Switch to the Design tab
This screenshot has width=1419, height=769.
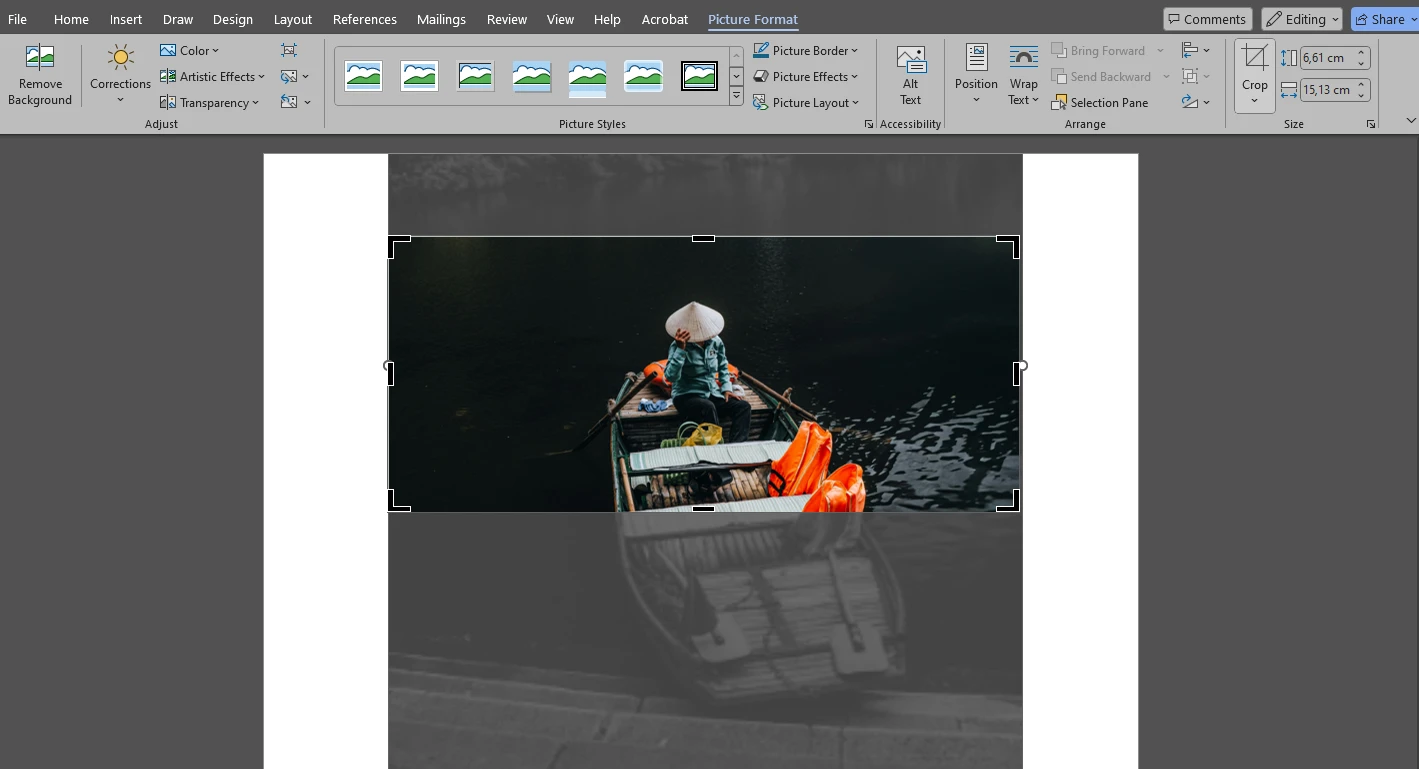point(233,19)
